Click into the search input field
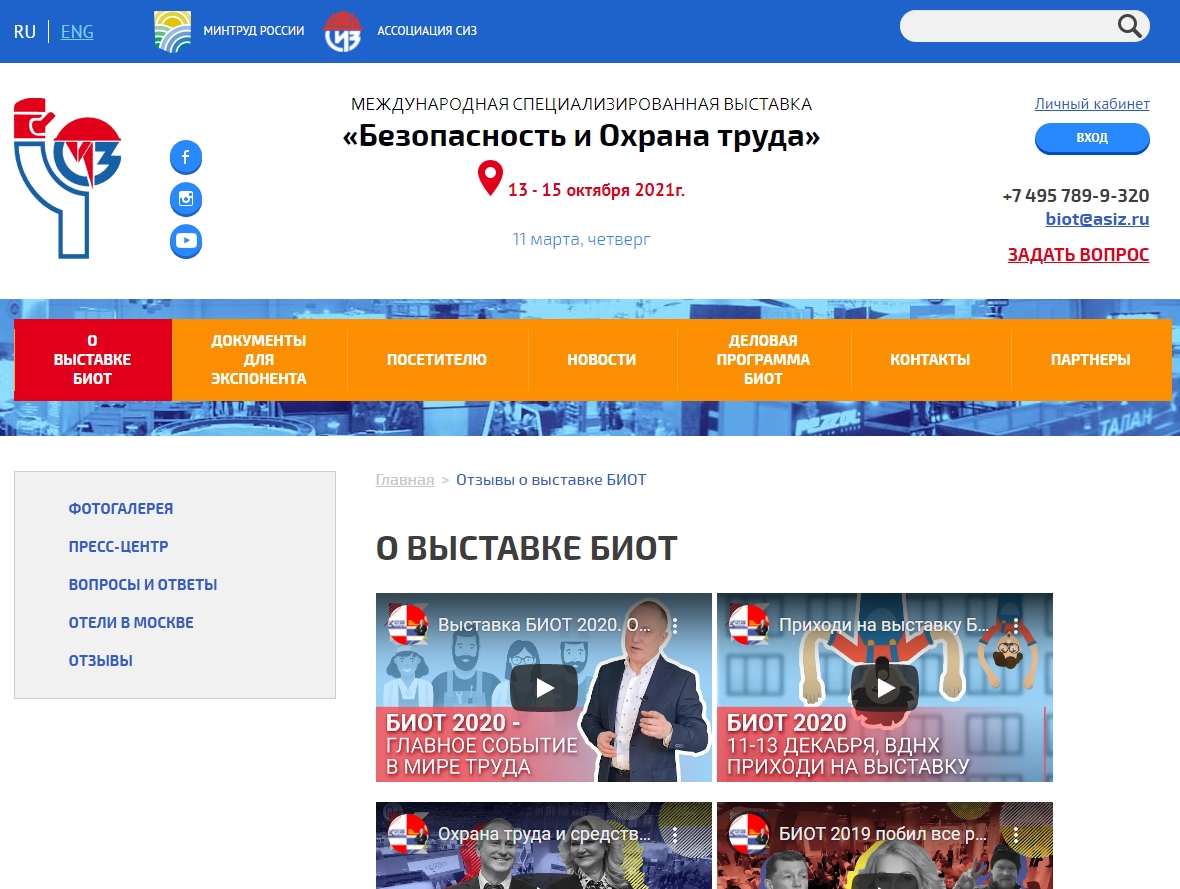 tap(1005, 27)
